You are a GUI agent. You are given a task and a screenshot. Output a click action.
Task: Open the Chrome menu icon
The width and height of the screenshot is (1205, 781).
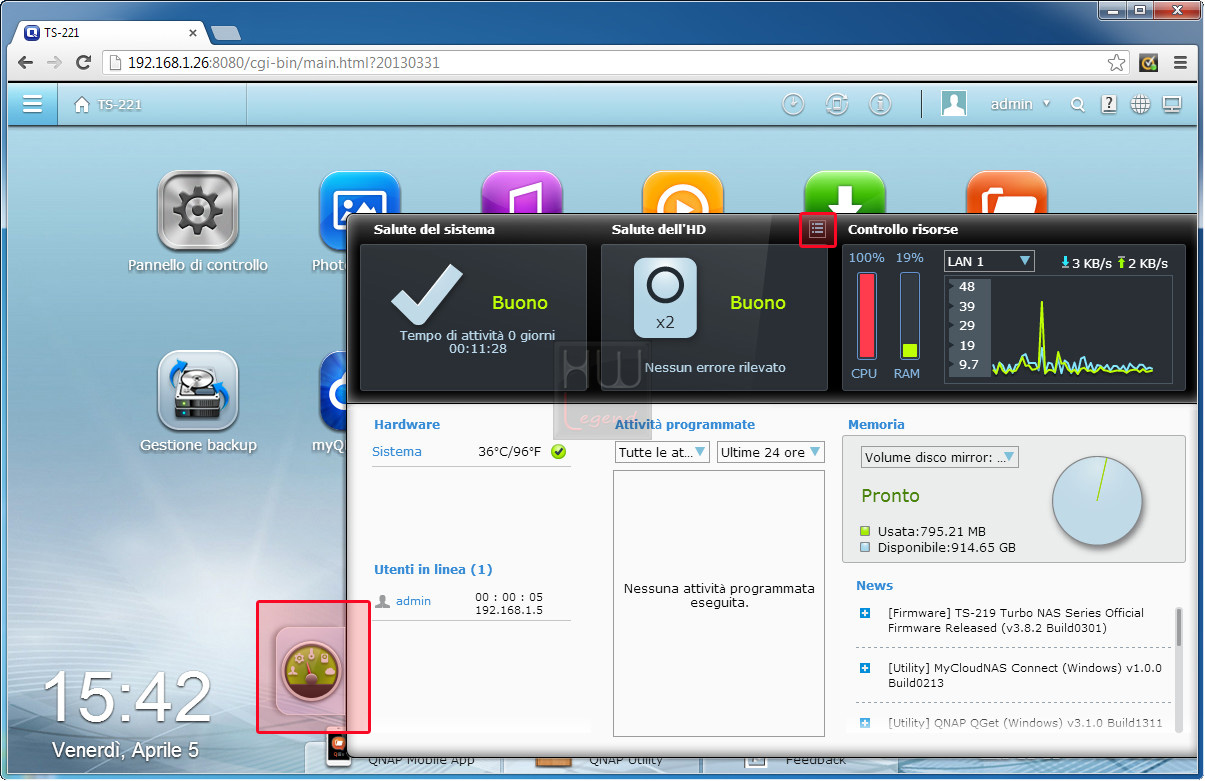1181,63
